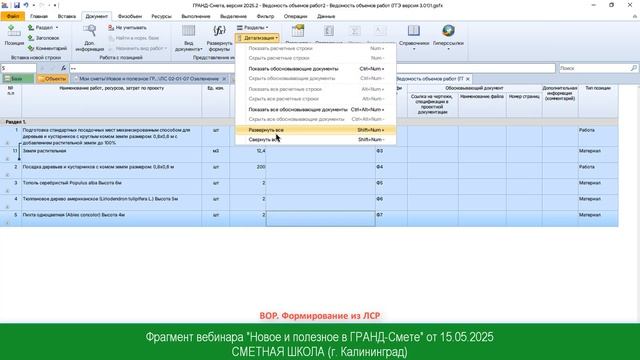The image size is (640, 360).
Task: Expand the Разделы dropdown
Action: 253,28
